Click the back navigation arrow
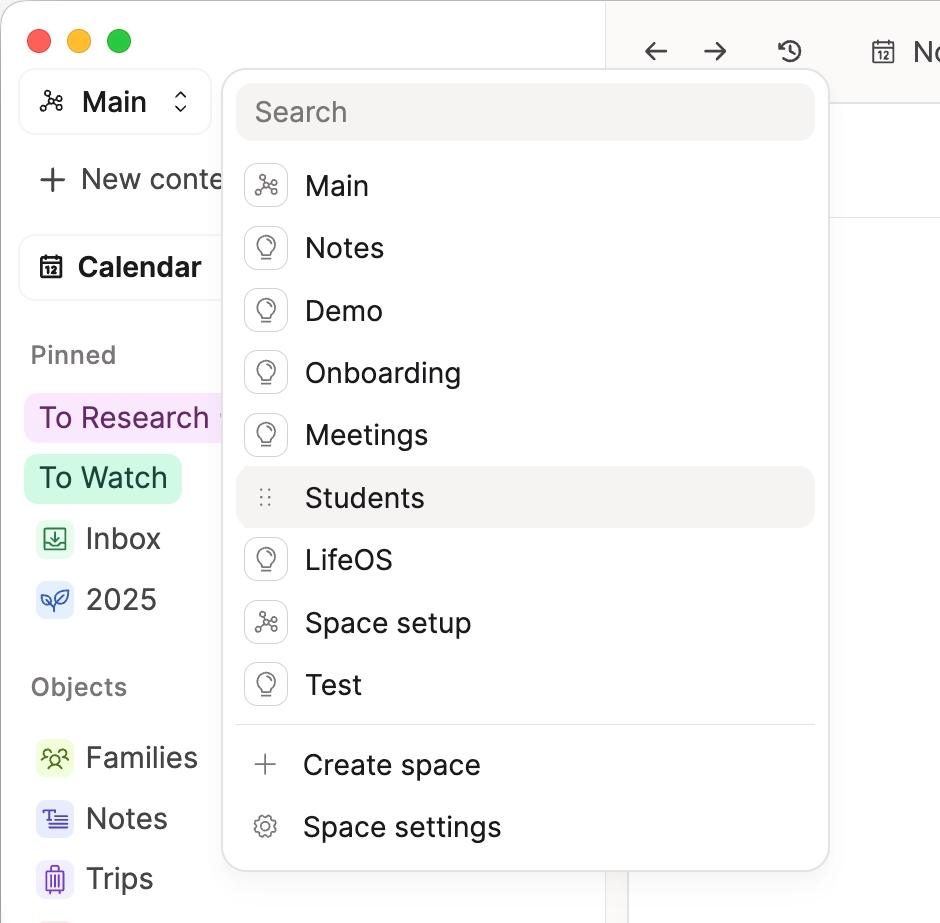The width and height of the screenshot is (940, 923). (x=656, y=51)
